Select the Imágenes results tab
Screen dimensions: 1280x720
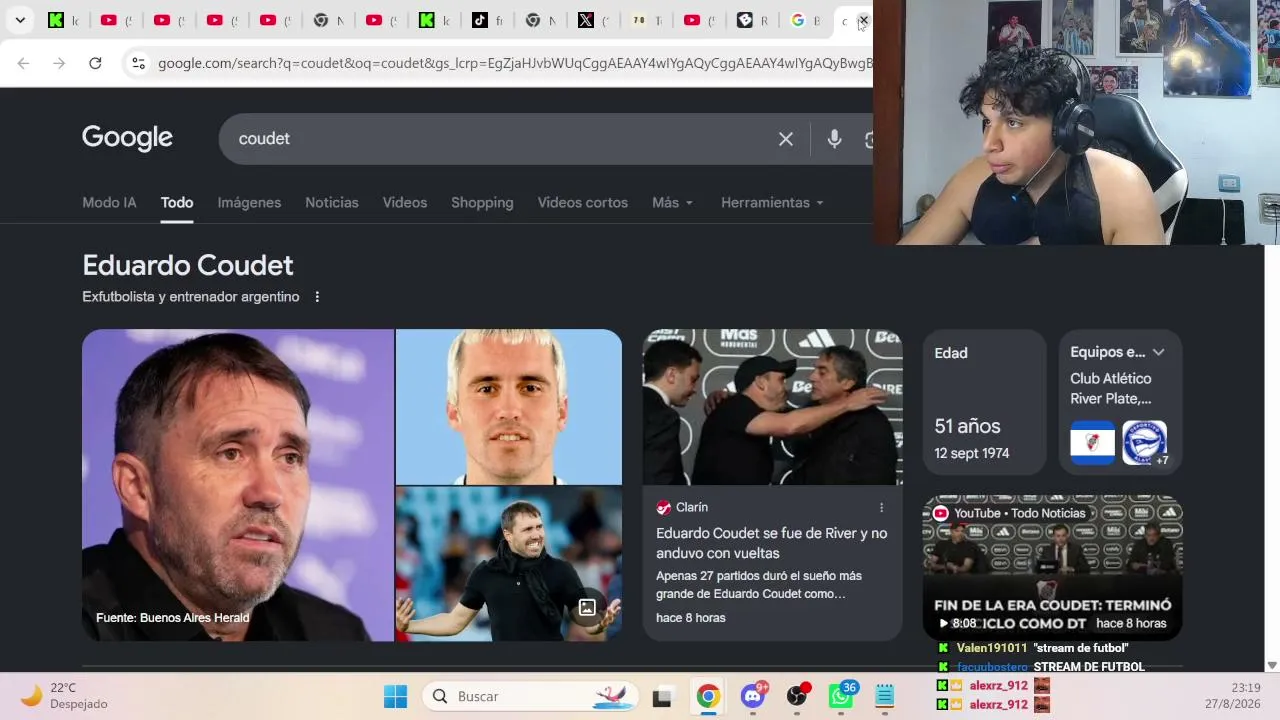(x=249, y=202)
